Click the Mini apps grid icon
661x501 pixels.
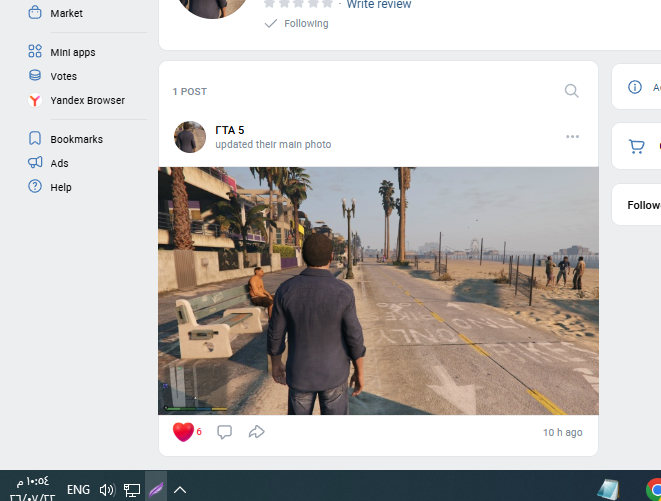tap(35, 51)
